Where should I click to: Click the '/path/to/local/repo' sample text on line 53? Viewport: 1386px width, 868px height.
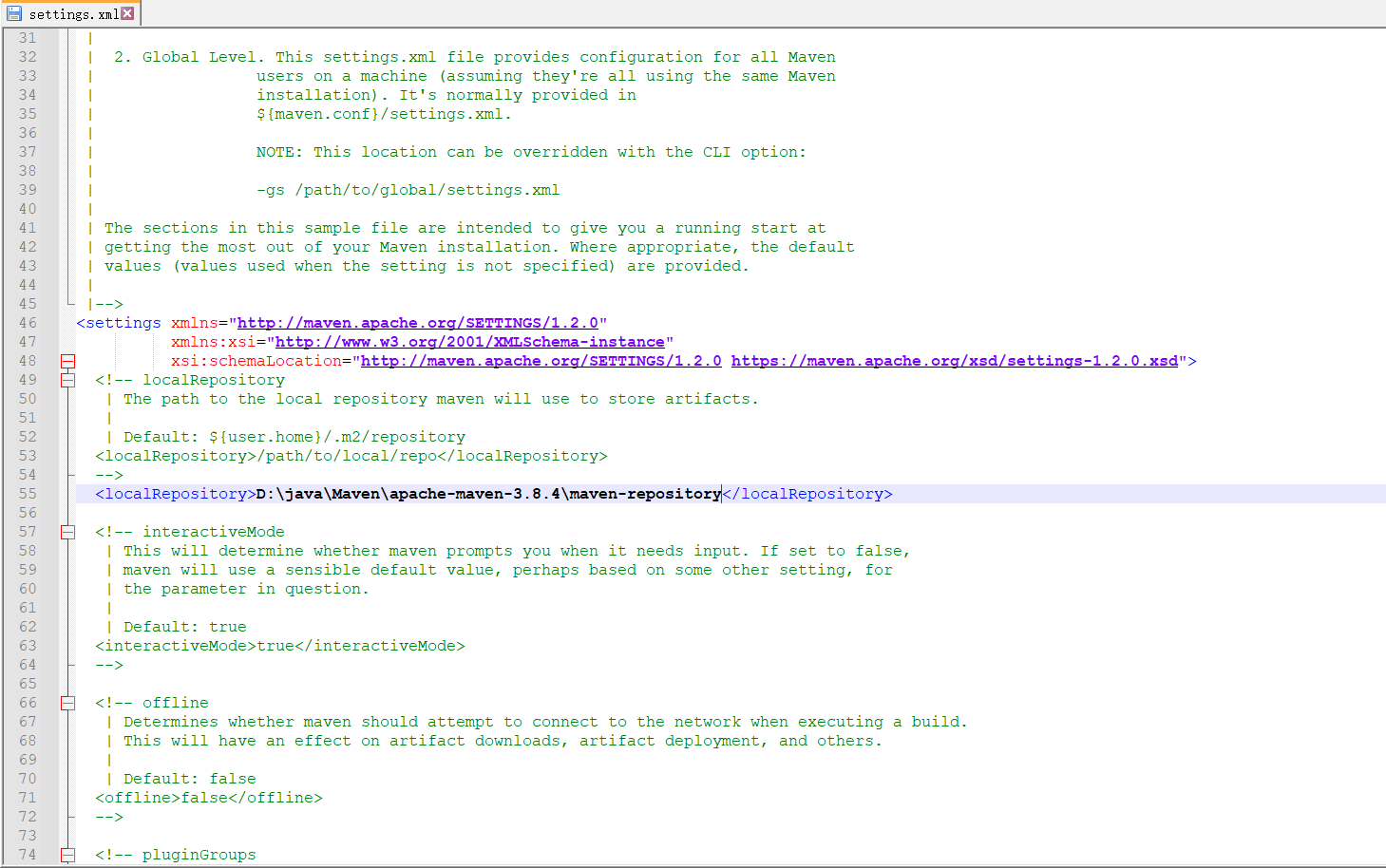coord(347,456)
